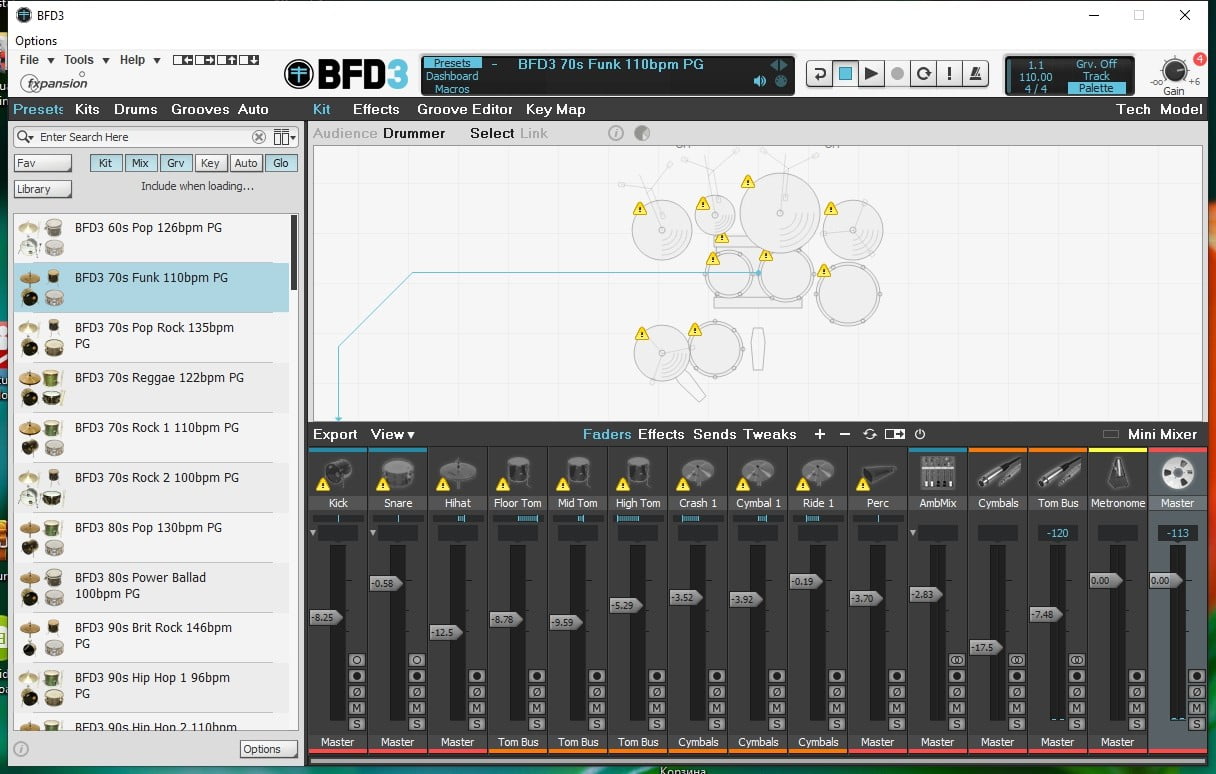
Task: Open the Tech panel
Action: pyautogui.click(x=1133, y=109)
